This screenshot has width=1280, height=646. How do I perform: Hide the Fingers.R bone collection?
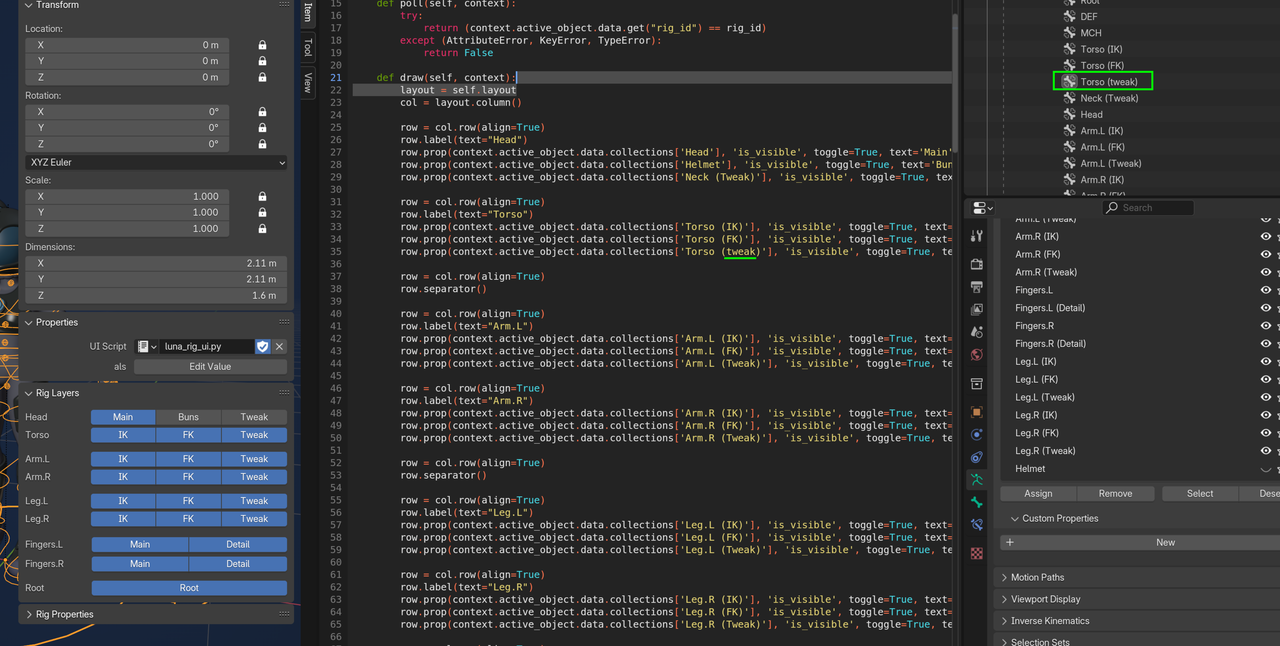[x=1266, y=326]
